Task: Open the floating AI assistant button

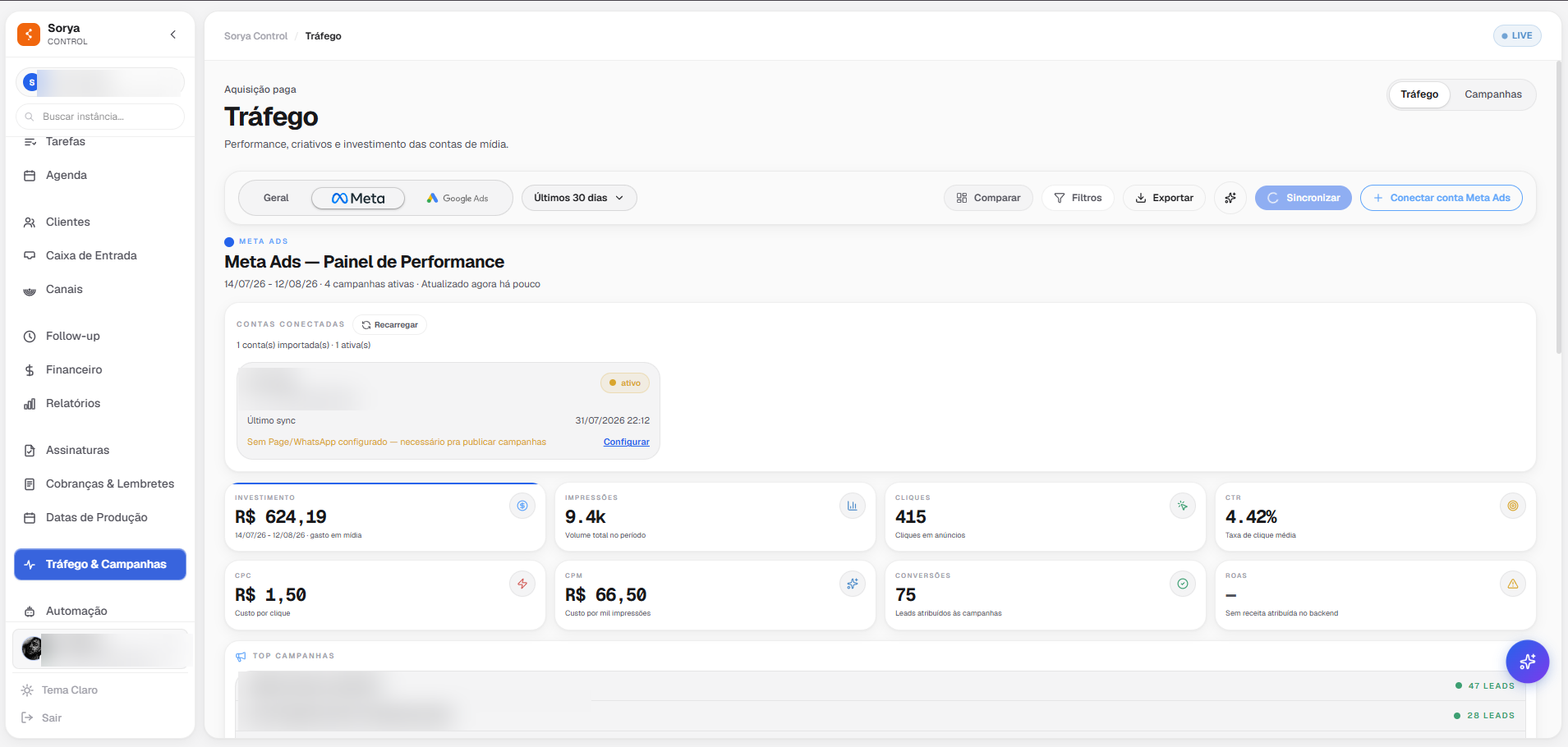Action: pos(1528,662)
